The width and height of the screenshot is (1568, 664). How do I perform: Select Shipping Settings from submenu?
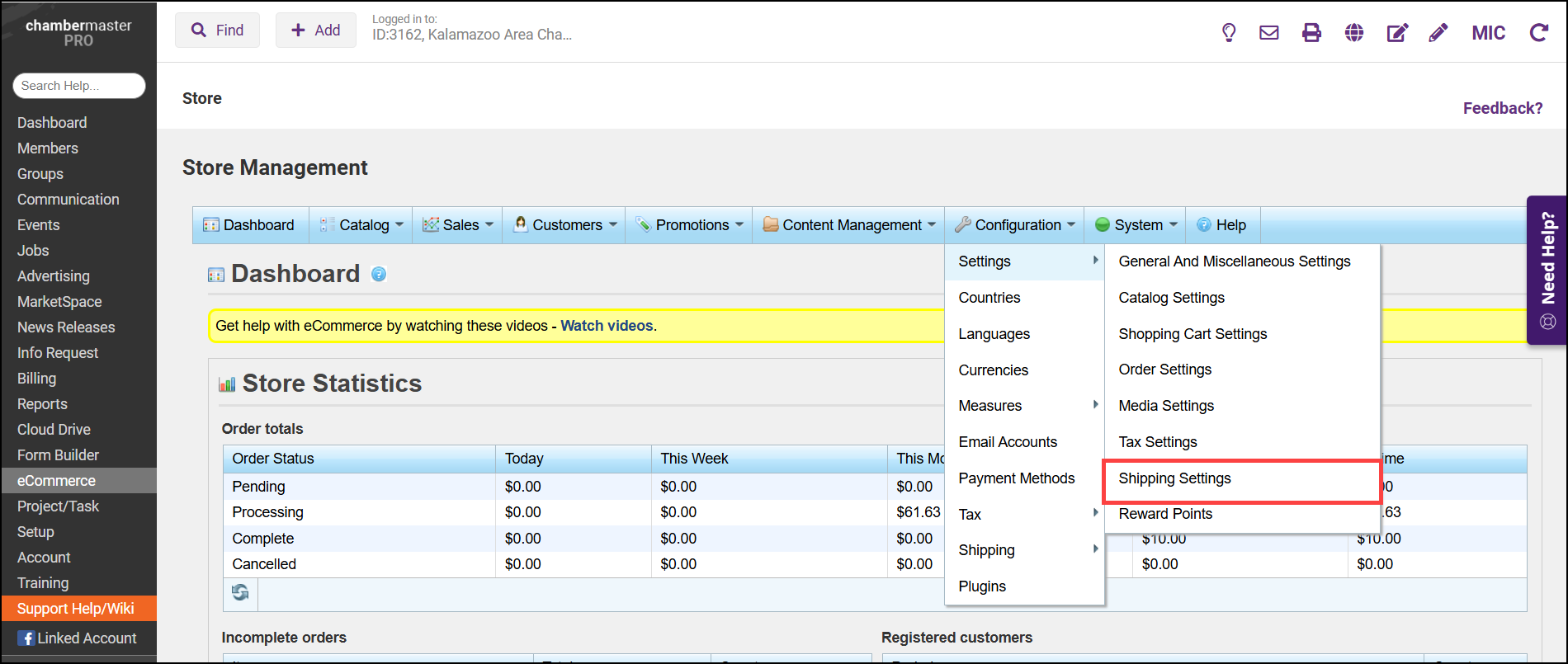point(1174,478)
